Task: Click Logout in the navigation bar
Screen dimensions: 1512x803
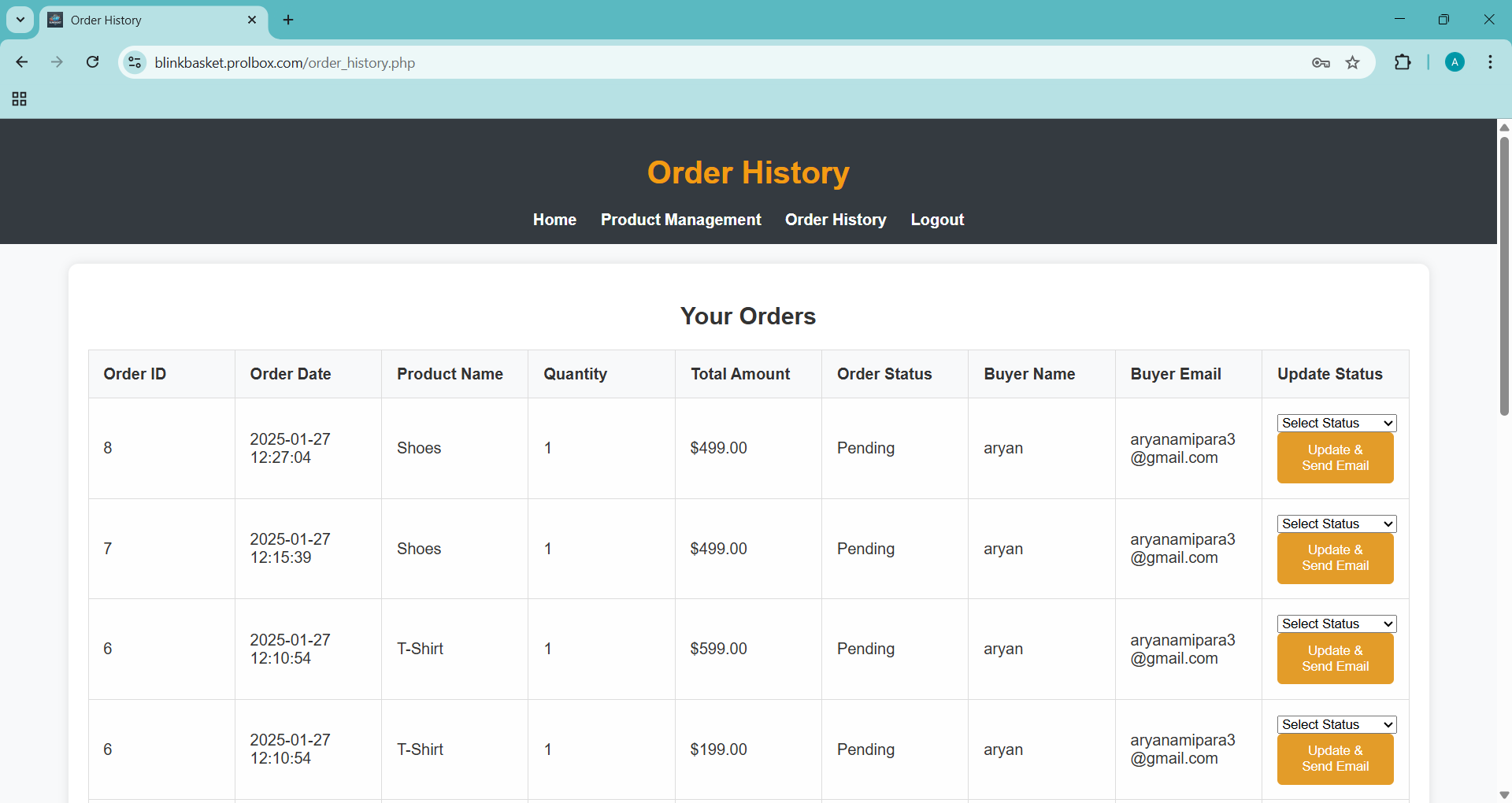Action: click(936, 220)
